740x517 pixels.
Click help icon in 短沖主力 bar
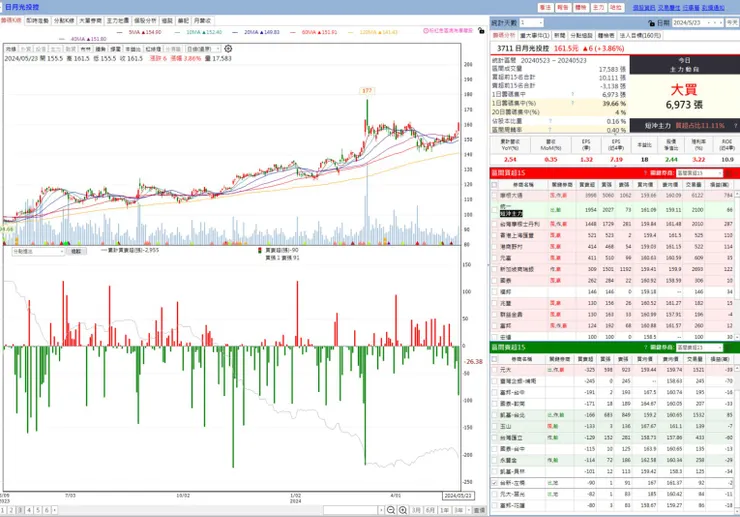point(735,126)
